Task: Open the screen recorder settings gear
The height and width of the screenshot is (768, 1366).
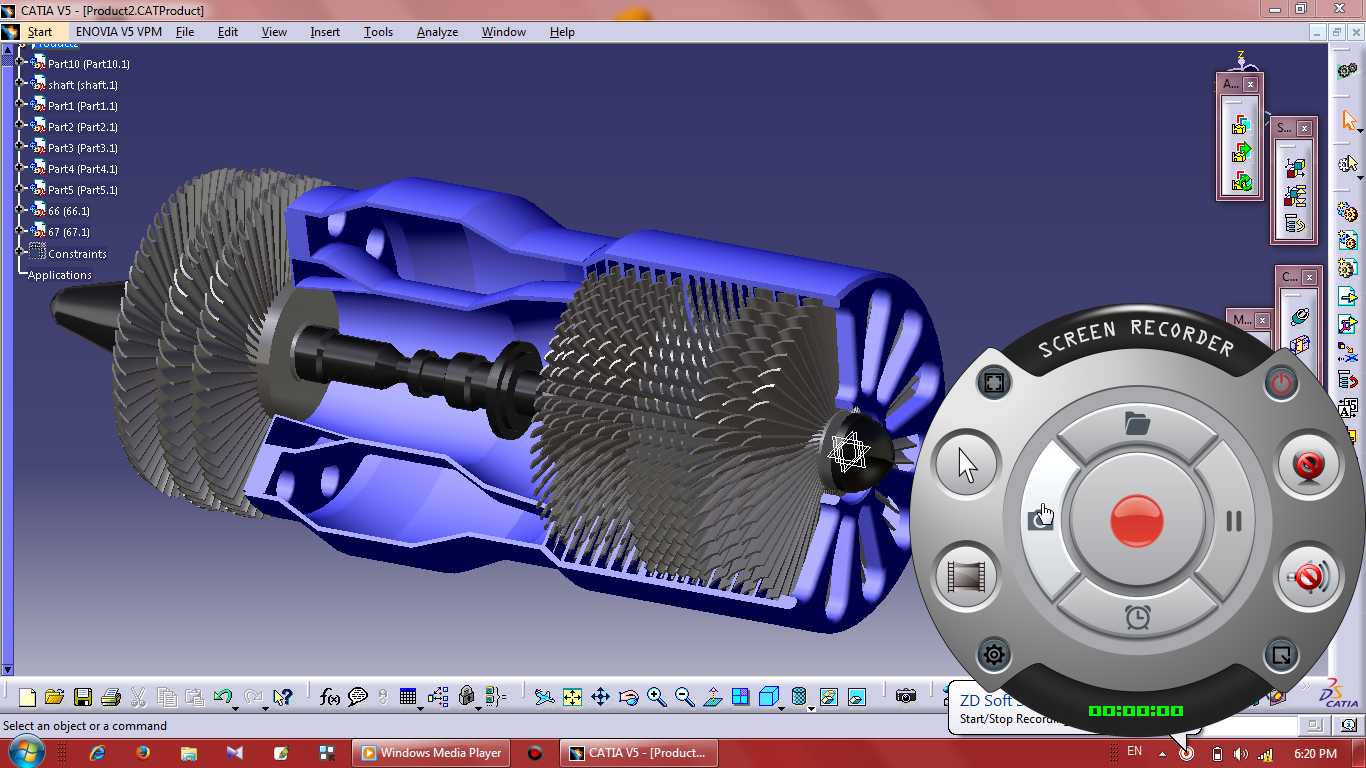Action: click(994, 655)
